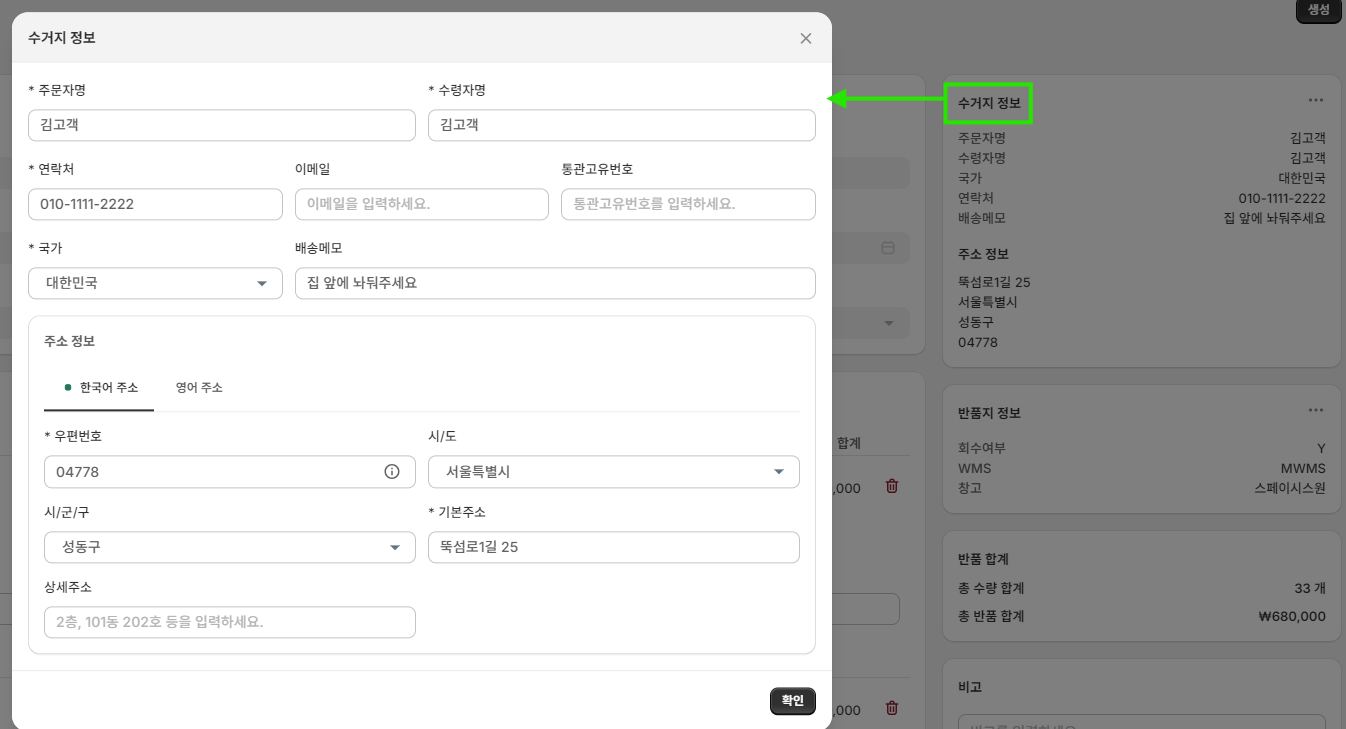Screen dimensions: 1346x729
Task: Open the three-dot menu on 반품지 정보 card
Action: [1316, 410]
